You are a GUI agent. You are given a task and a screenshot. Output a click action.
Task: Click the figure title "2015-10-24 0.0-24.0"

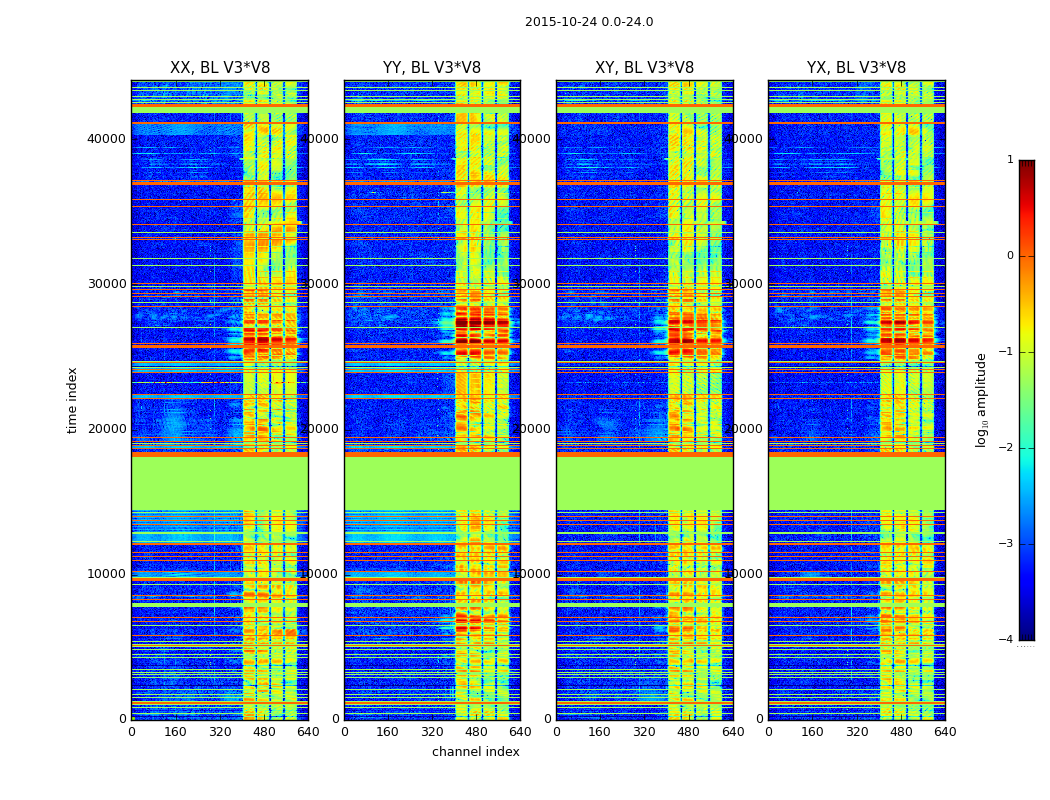pos(588,22)
